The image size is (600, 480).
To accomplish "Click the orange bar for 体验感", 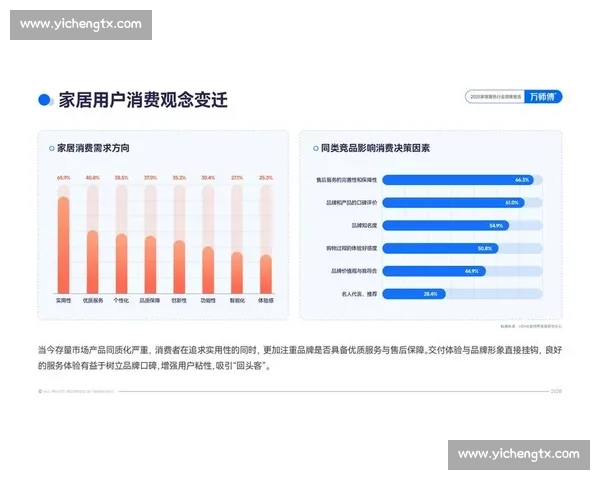I will [266, 274].
